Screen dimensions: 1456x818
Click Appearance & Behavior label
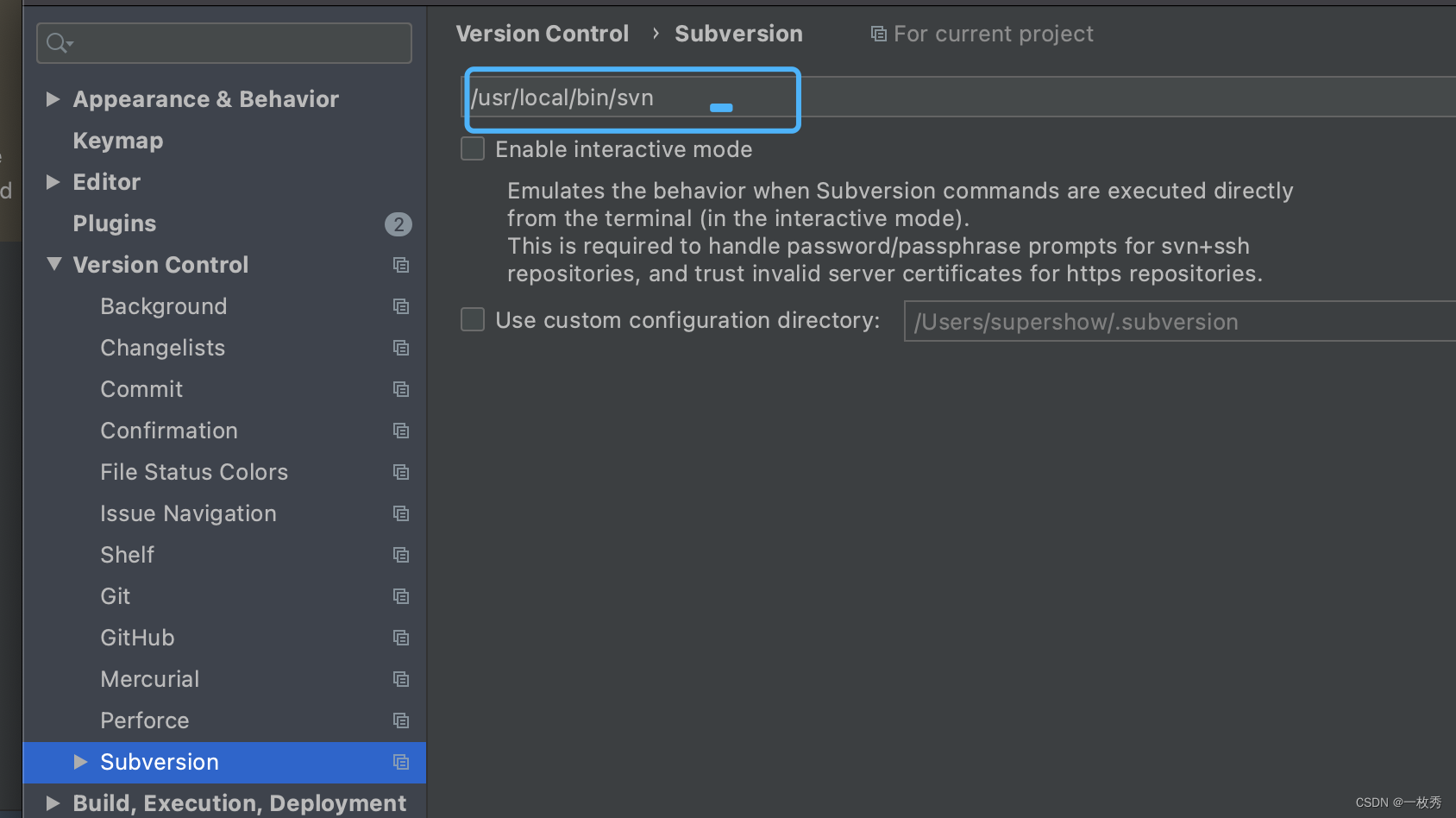[206, 99]
